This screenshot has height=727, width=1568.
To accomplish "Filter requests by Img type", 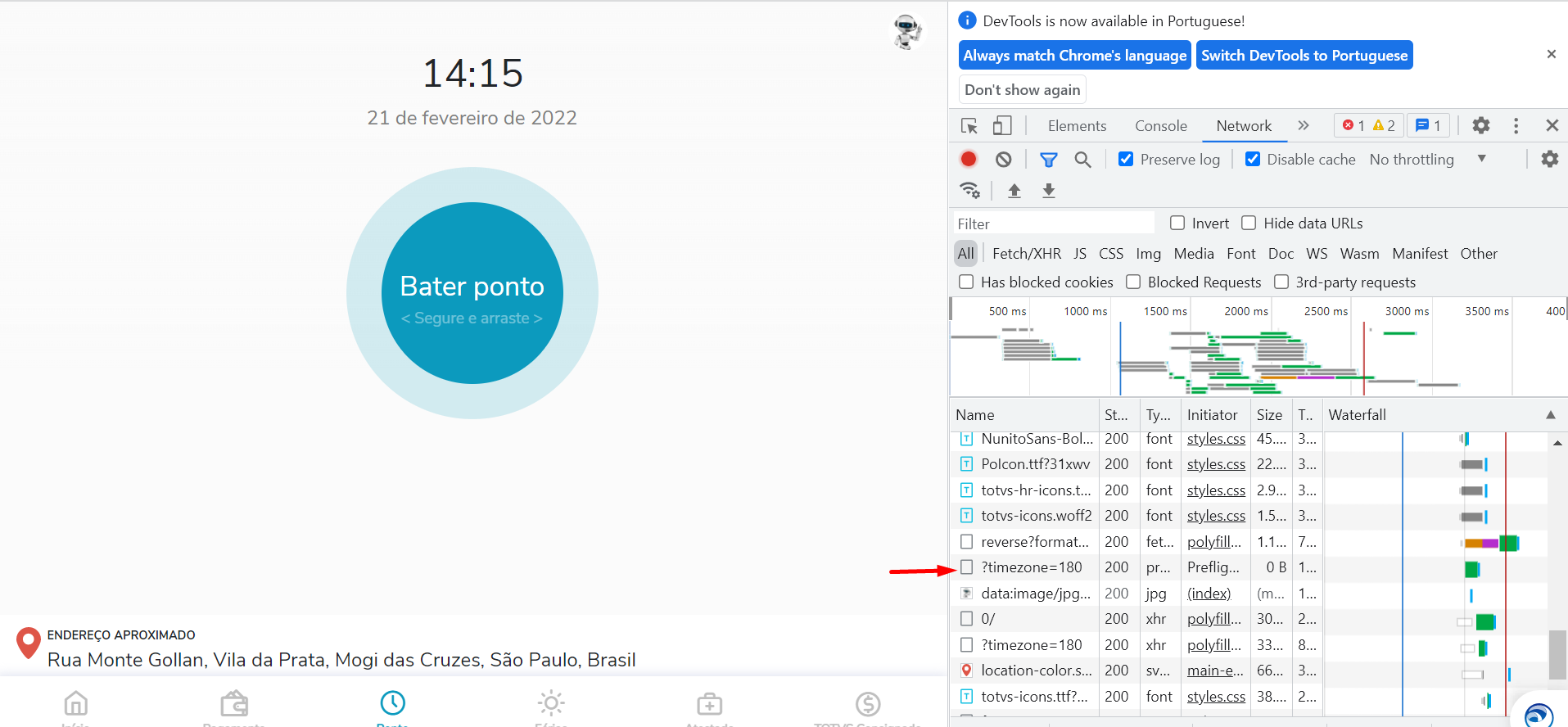I will [1148, 254].
